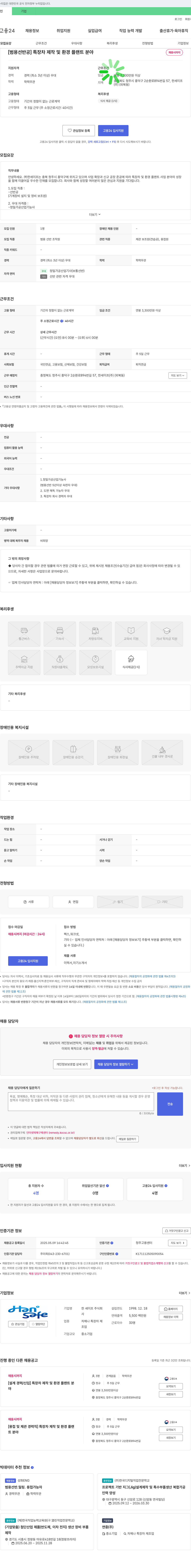Viewport: 191px width, 1568px height.
Task: Open the 고용24 home logo
Action: click(7, 31)
